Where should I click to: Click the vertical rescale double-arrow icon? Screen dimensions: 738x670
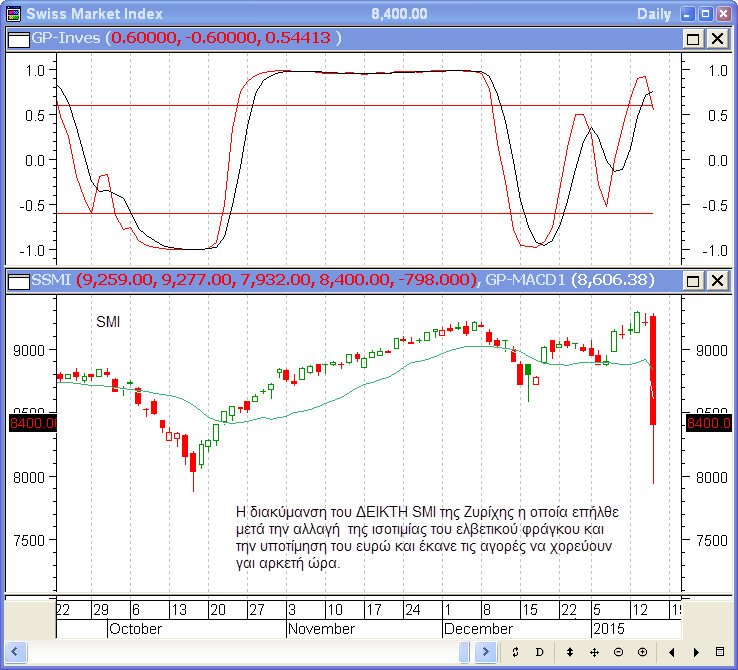click(570, 652)
